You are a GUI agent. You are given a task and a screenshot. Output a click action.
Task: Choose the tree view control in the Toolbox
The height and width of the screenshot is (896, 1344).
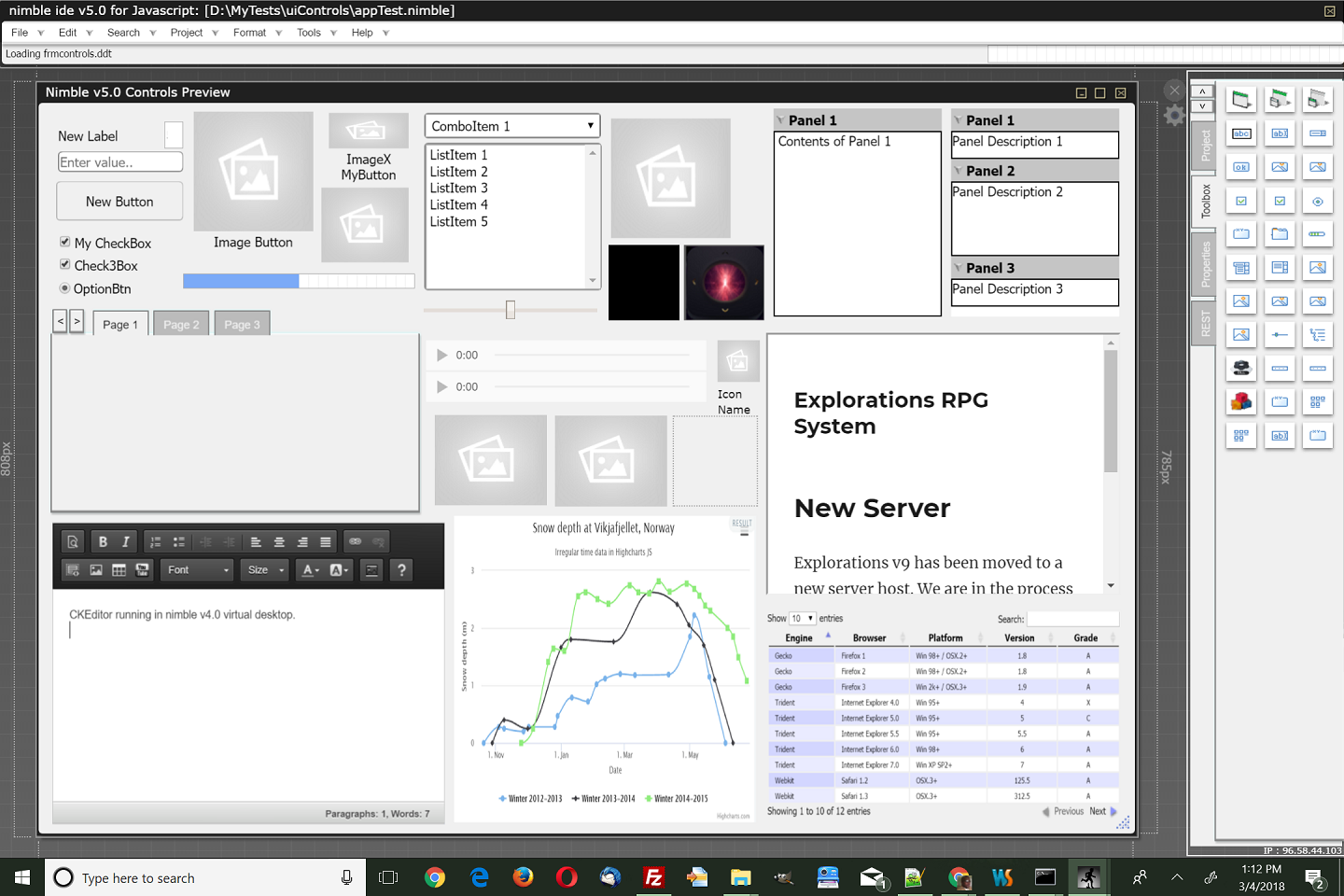(1318, 335)
